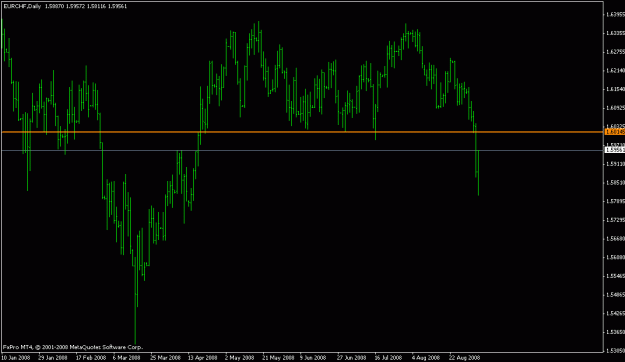
Task: Click the 1.57295 price axis label
Action: coord(615,220)
